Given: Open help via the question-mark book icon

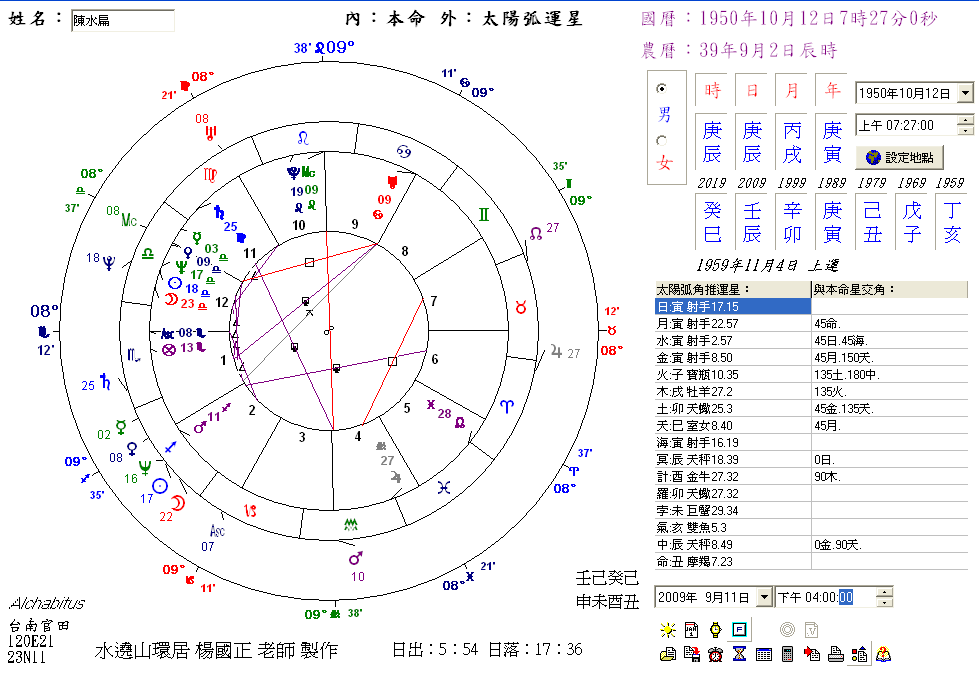Looking at the screenshot, I should pyautogui.click(x=884, y=654).
